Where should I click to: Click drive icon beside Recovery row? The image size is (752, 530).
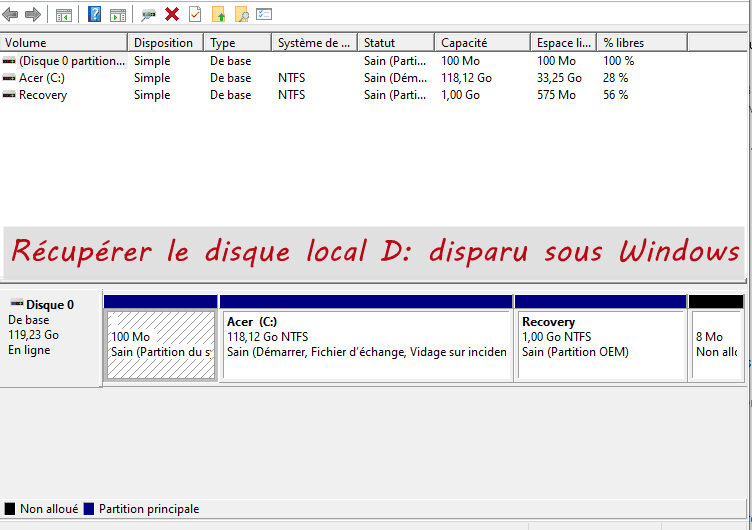9,95
